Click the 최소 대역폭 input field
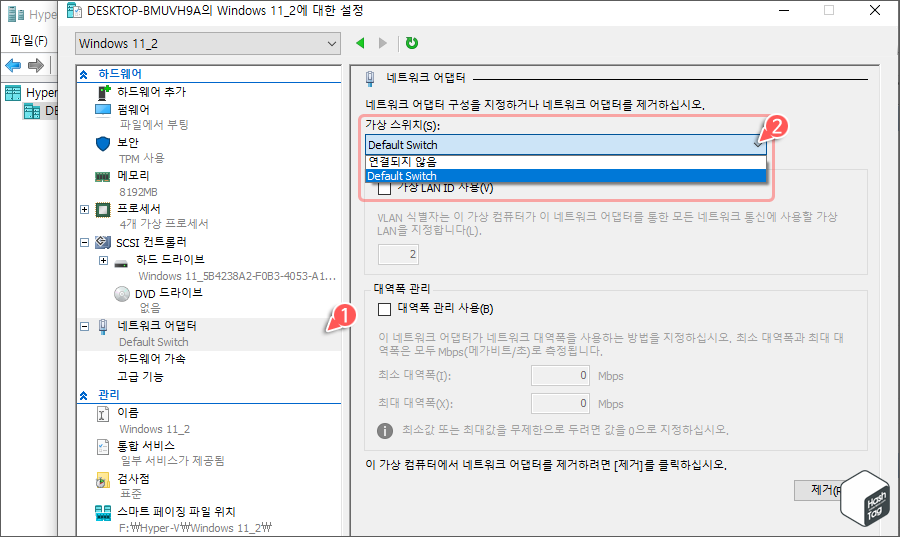The width and height of the screenshot is (900, 537). click(560, 376)
